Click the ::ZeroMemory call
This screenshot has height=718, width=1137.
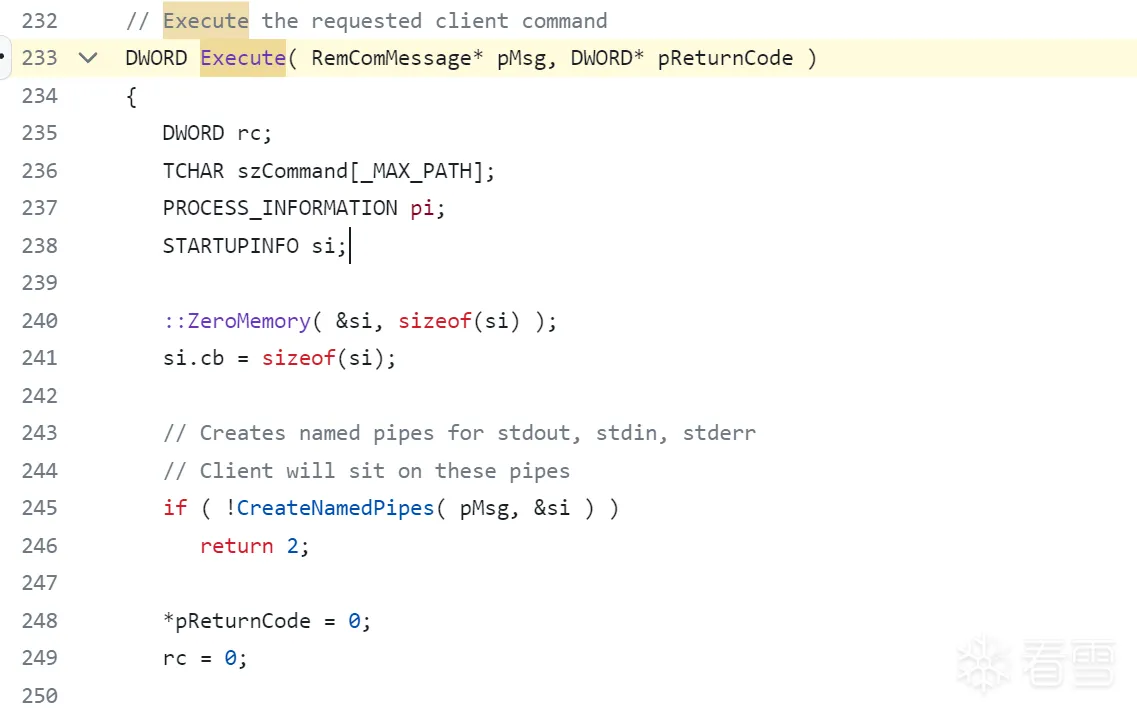pyautogui.click(x=237, y=320)
